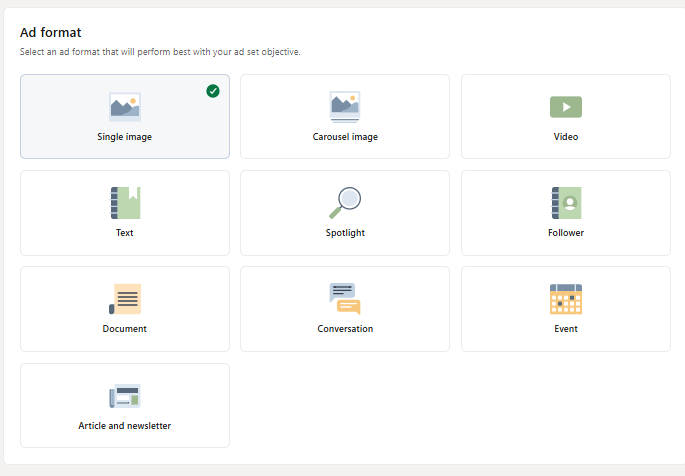Select the Carousel image format label
This screenshot has width=685, height=476.
(x=345, y=137)
